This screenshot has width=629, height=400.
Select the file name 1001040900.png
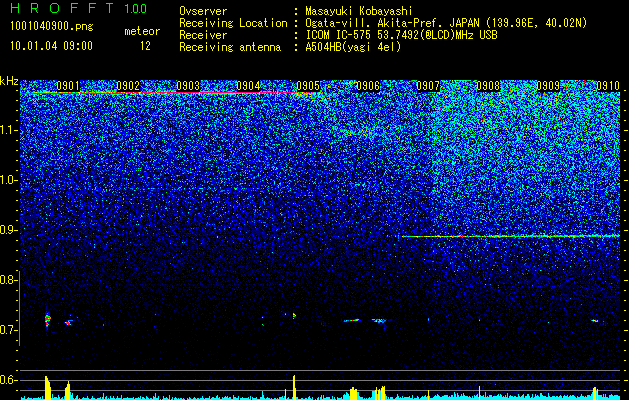pos(52,26)
